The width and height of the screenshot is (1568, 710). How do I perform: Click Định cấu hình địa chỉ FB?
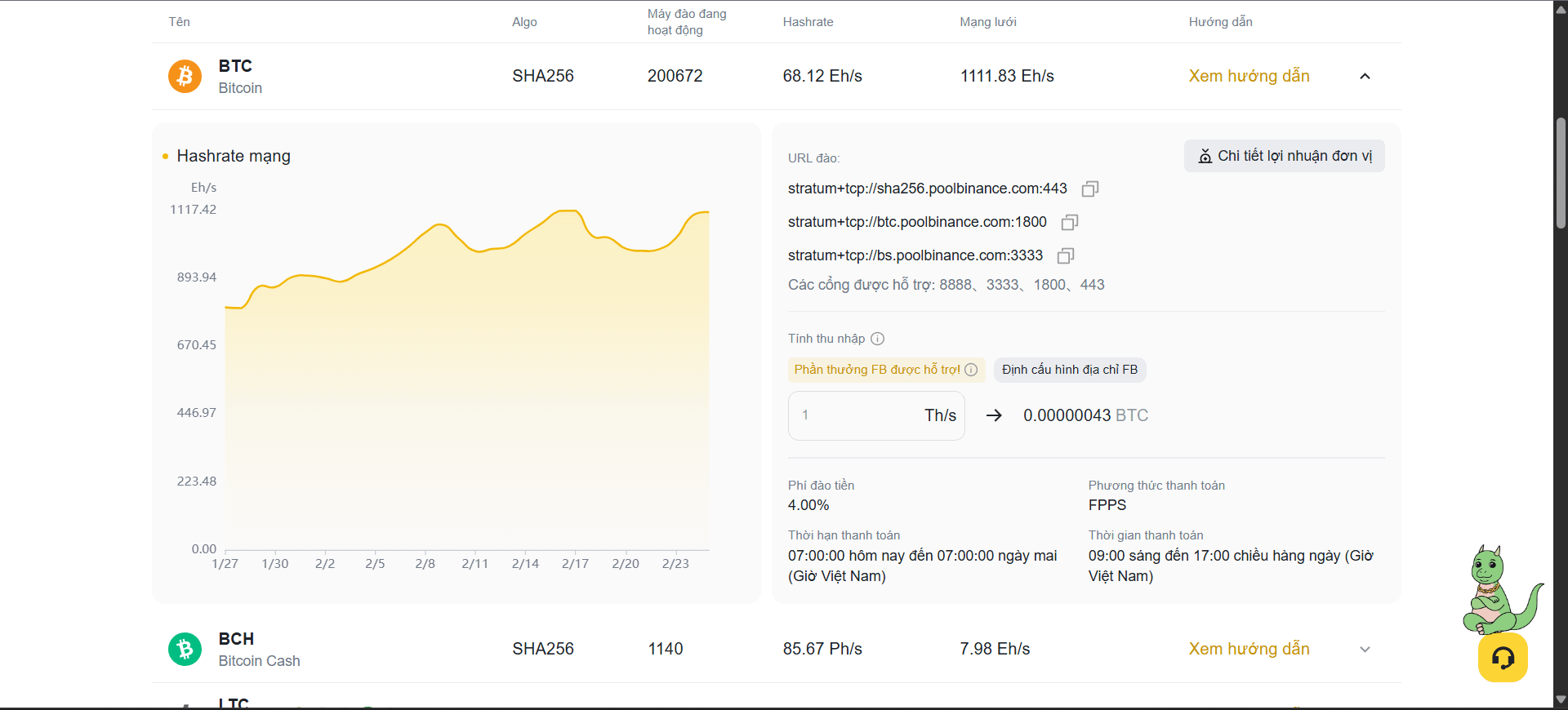coord(1070,370)
